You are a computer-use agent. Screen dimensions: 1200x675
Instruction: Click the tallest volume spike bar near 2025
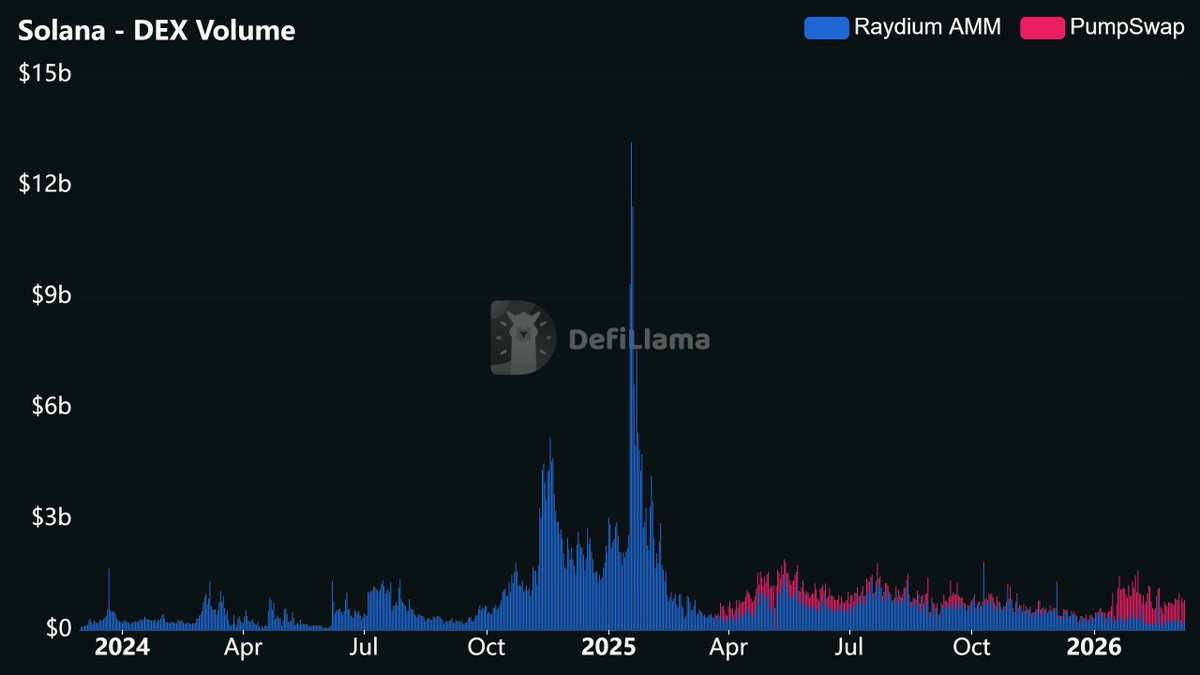coord(631,385)
